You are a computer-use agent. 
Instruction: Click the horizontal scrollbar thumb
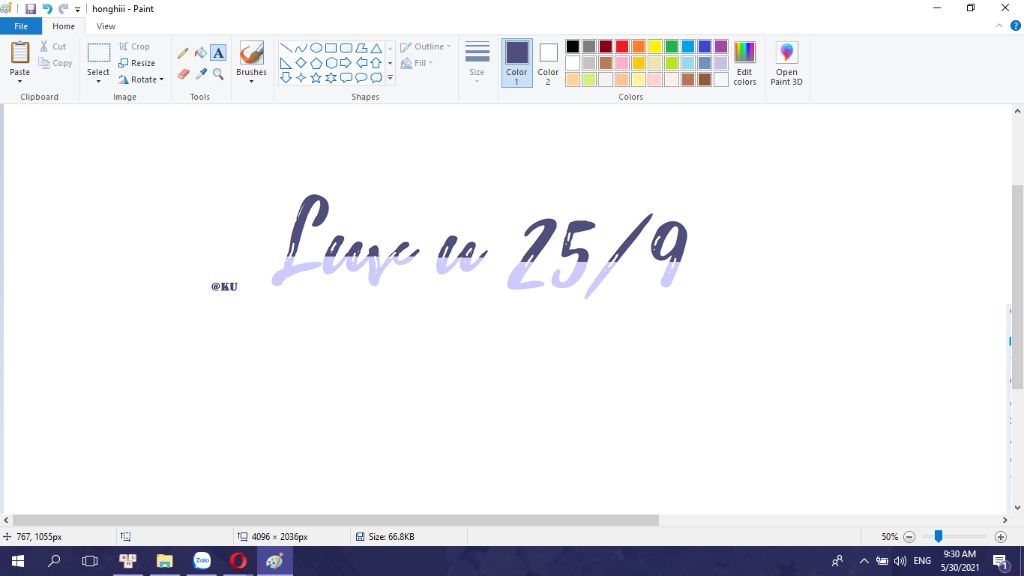coord(336,520)
